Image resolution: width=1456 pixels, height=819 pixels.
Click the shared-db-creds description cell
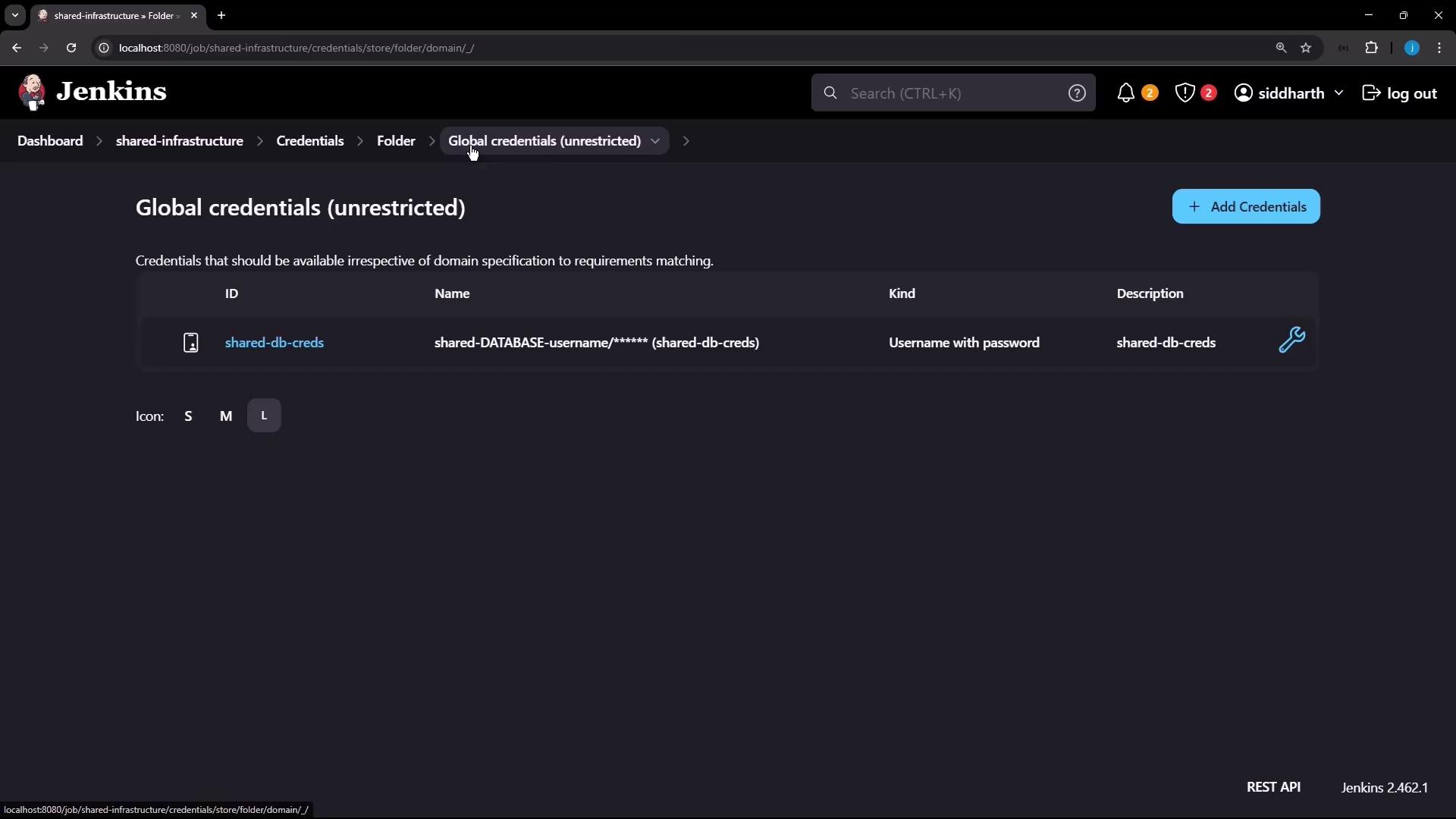[x=1166, y=343]
